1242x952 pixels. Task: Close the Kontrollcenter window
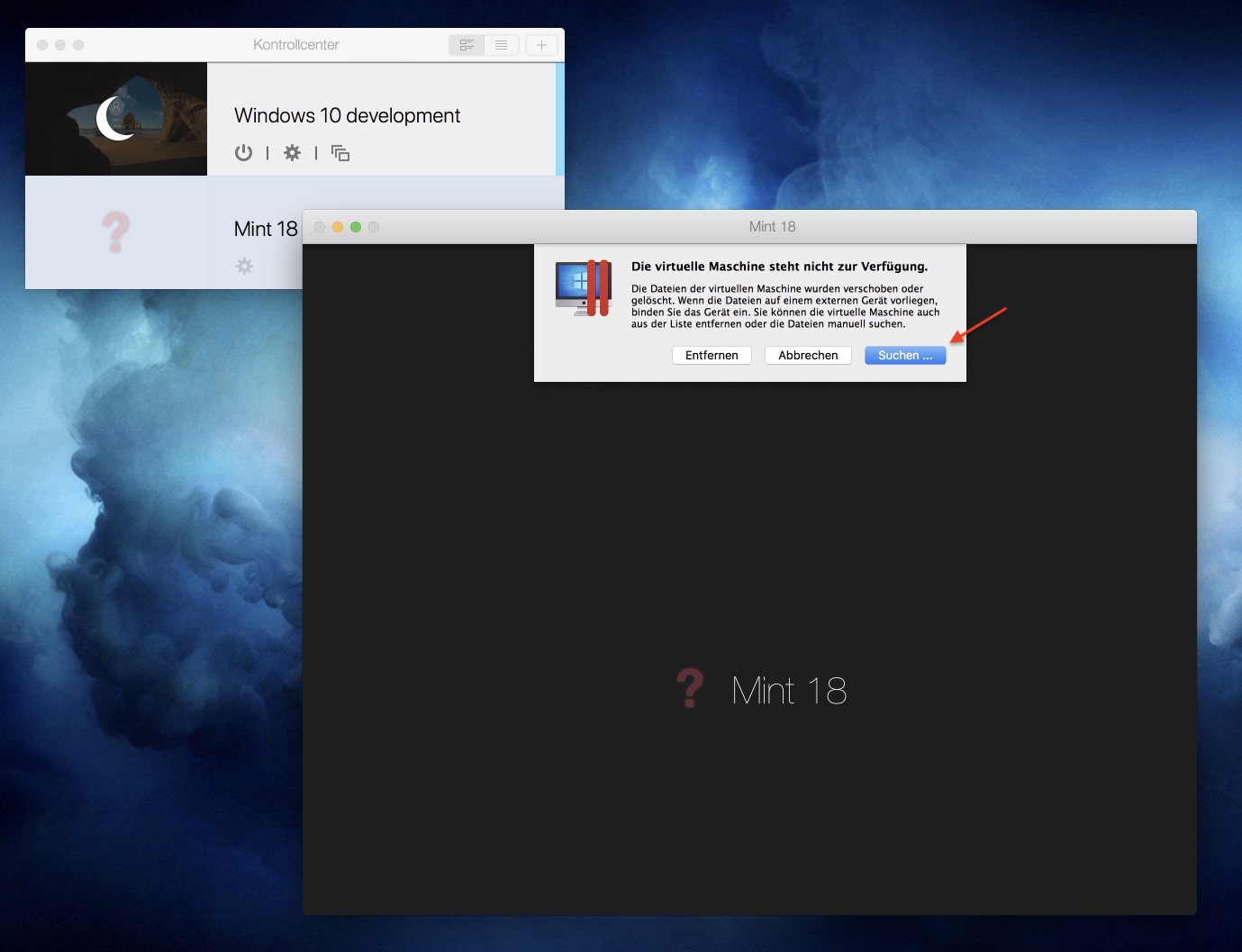coord(42,45)
